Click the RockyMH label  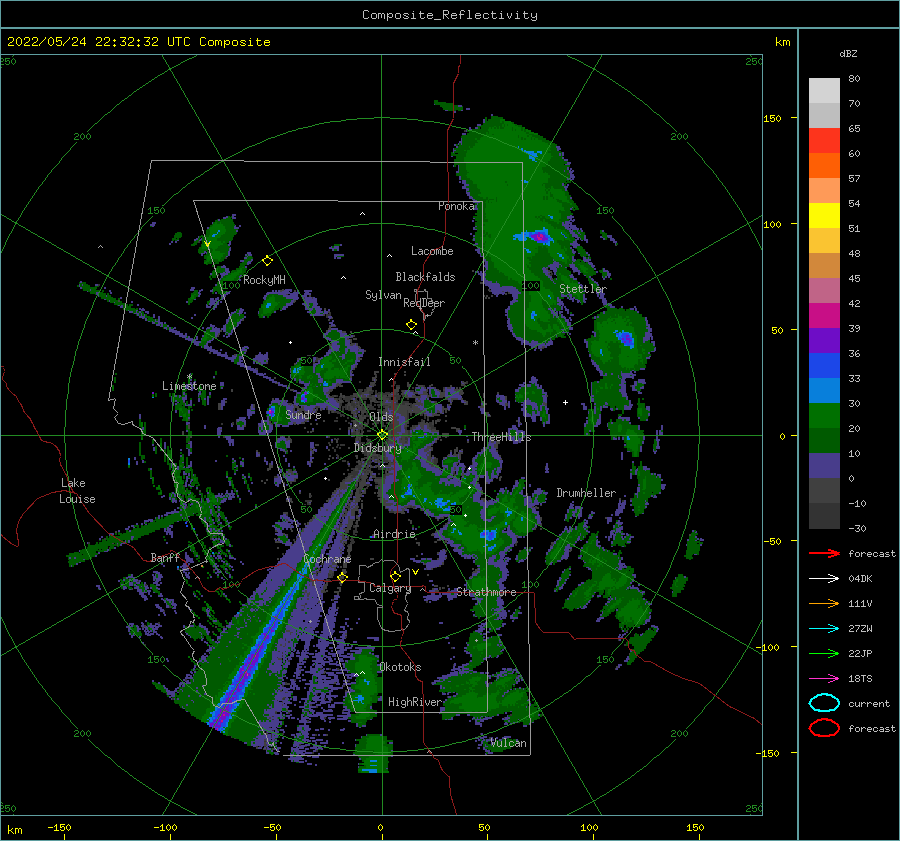pyautogui.click(x=264, y=280)
